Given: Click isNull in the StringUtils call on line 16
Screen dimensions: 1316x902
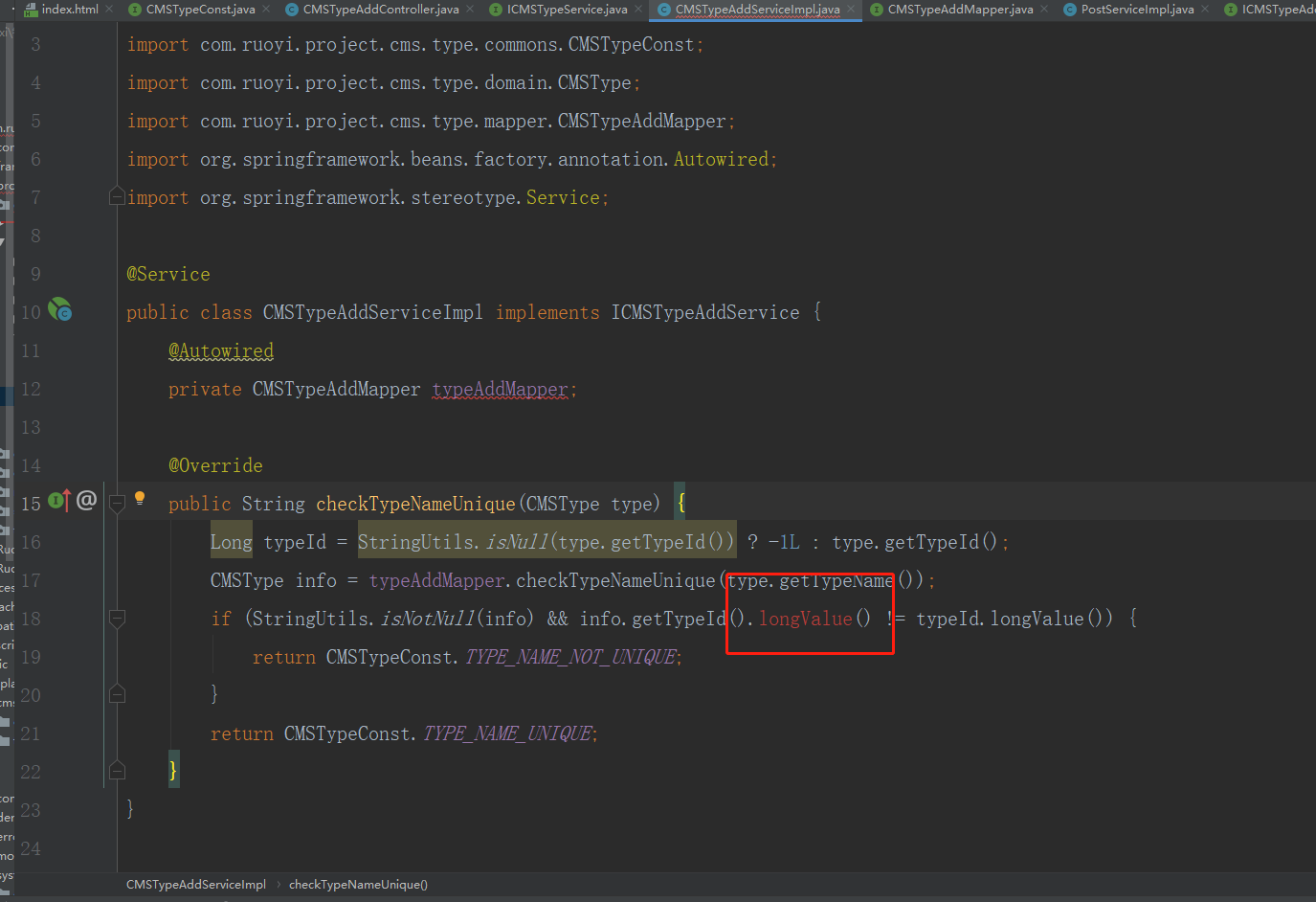Looking at the screenshot, I should pyautogui.click(x=517, y=543).
